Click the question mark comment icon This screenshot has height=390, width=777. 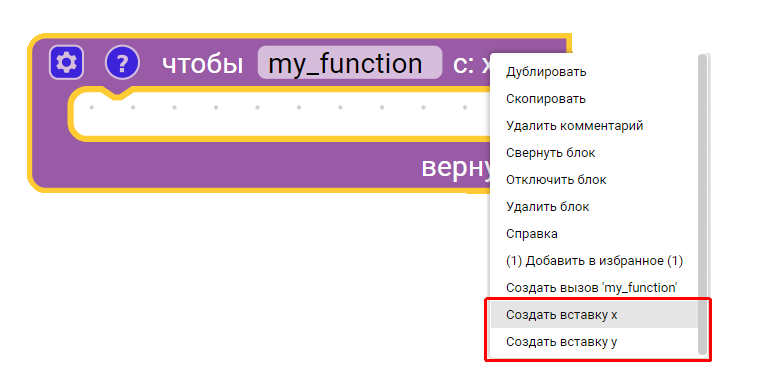tap(122, 62)
